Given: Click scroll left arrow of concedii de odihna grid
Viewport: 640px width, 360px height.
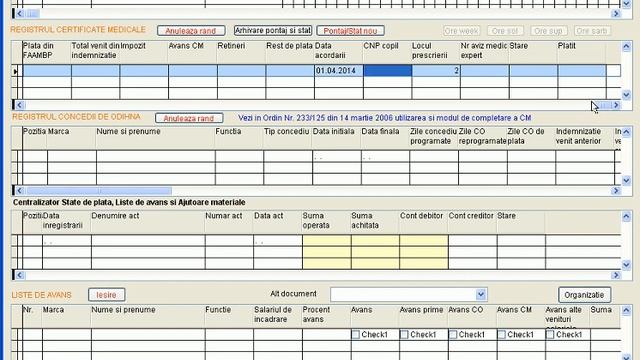Looking at the screenshot, I should point(19,191).
